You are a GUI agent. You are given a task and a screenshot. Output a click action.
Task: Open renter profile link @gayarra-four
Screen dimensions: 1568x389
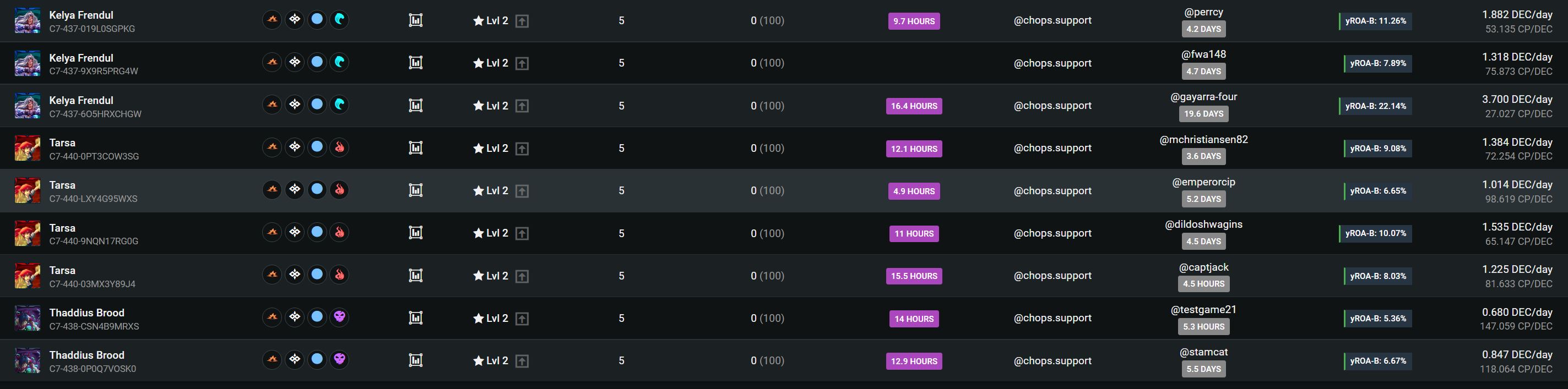coord(1203,97)
